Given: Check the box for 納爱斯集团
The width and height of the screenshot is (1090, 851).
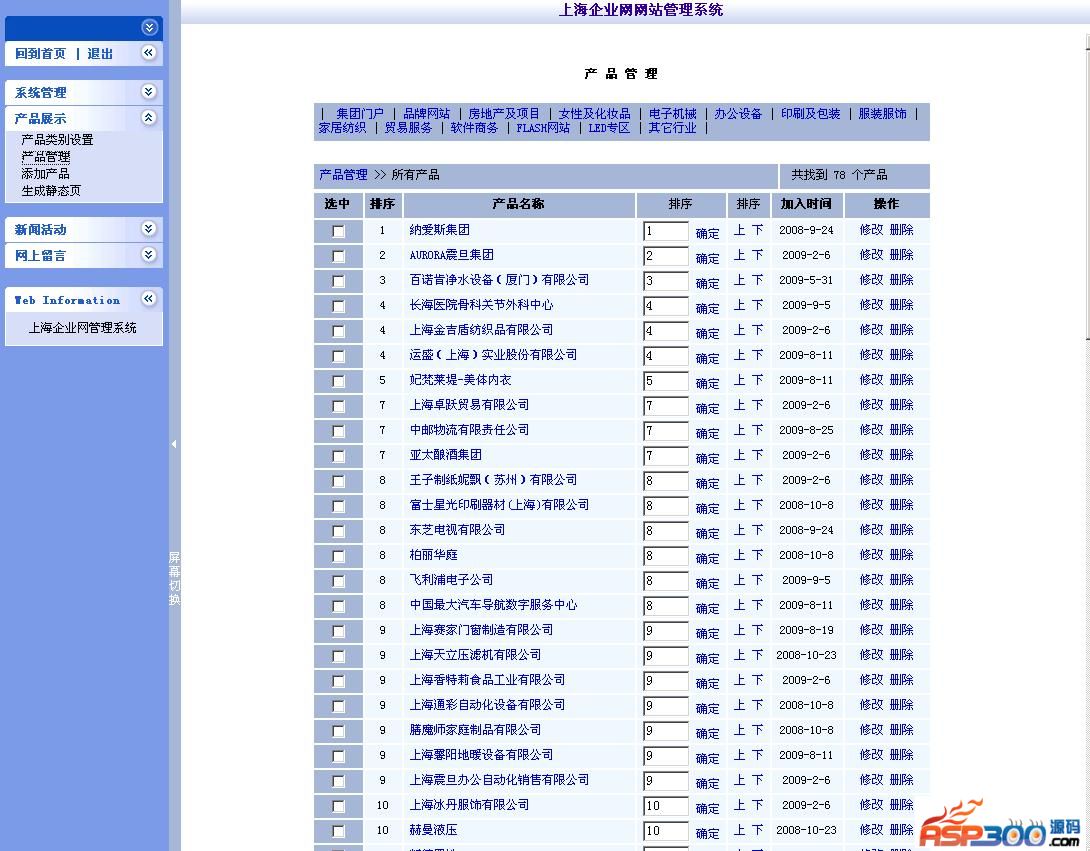Looking at the screenshot, I should click(x=339, y=232).
